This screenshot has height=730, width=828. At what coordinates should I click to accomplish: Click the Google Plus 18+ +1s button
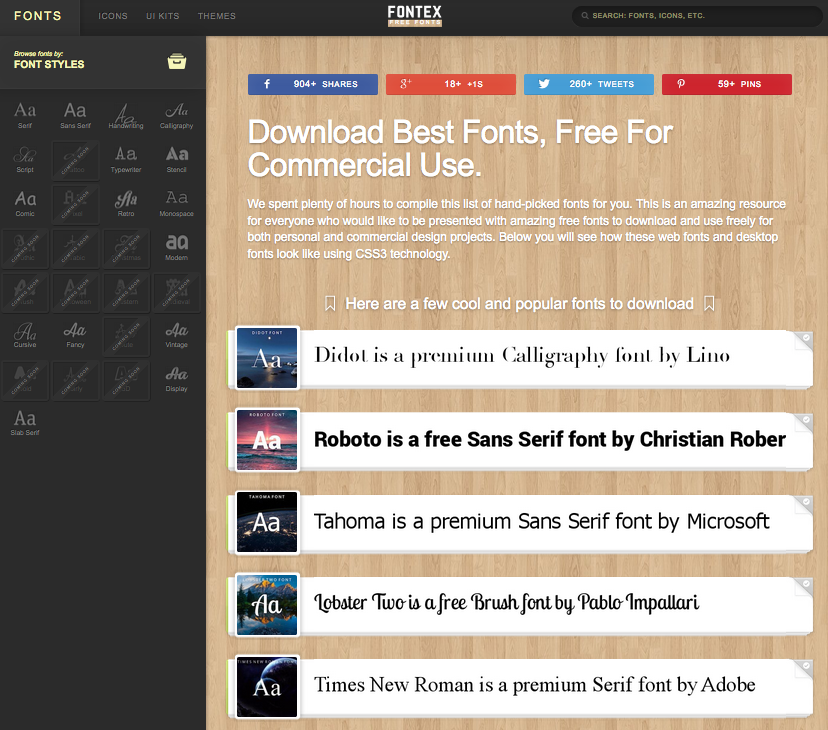451,84
